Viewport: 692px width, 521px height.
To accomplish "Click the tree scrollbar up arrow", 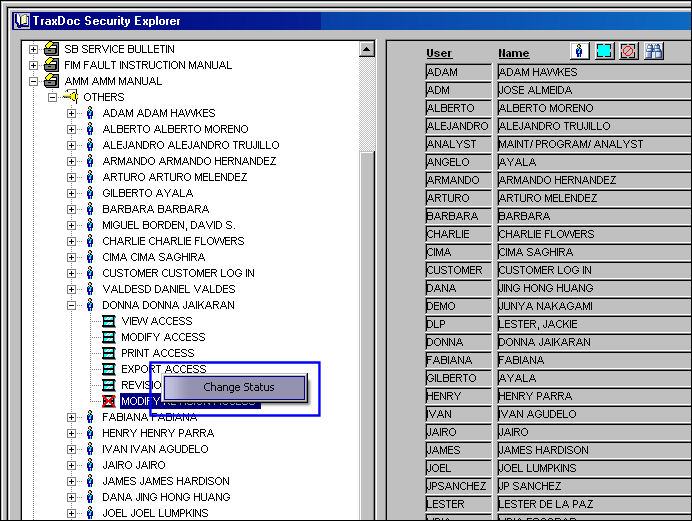I will 367,49.
